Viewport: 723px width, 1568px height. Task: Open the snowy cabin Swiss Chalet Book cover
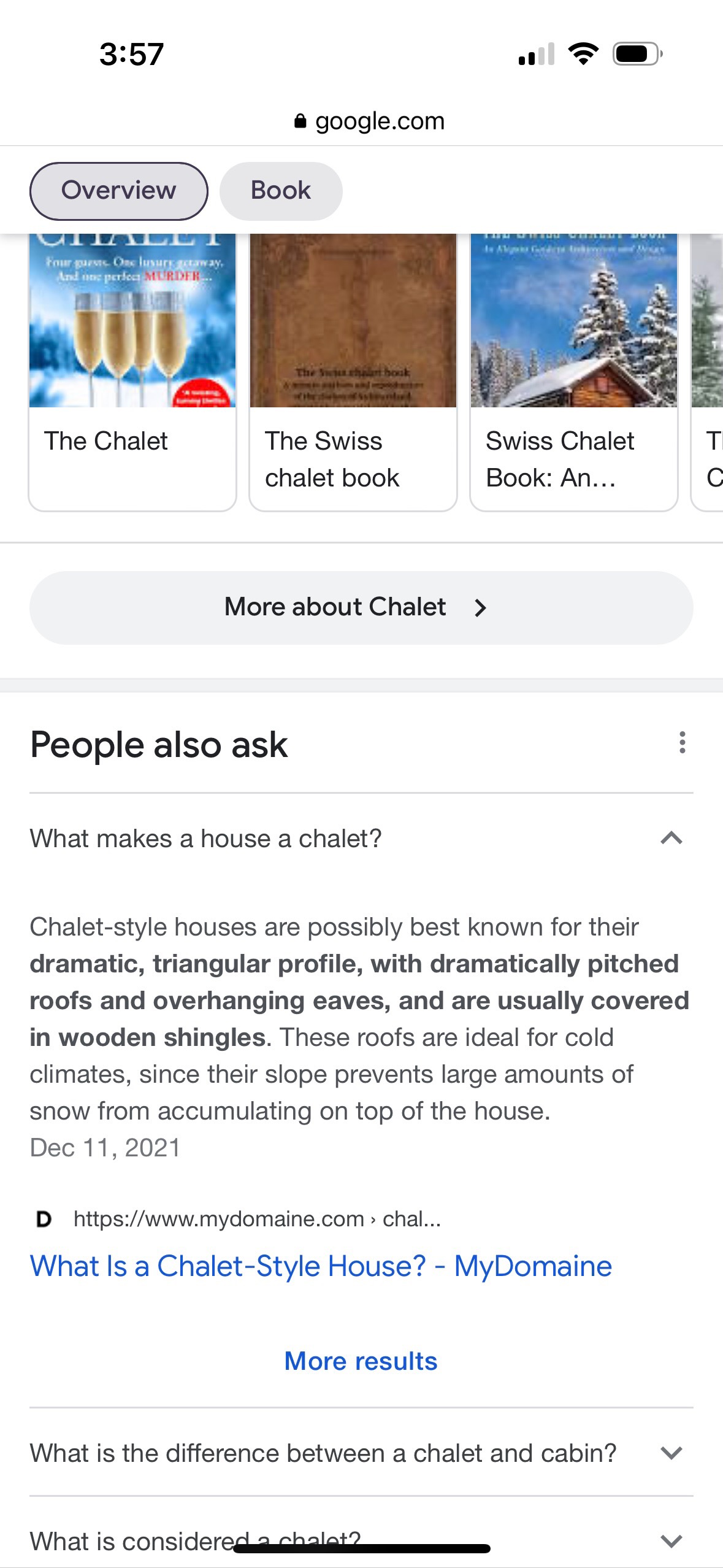(x=574, y=320)
